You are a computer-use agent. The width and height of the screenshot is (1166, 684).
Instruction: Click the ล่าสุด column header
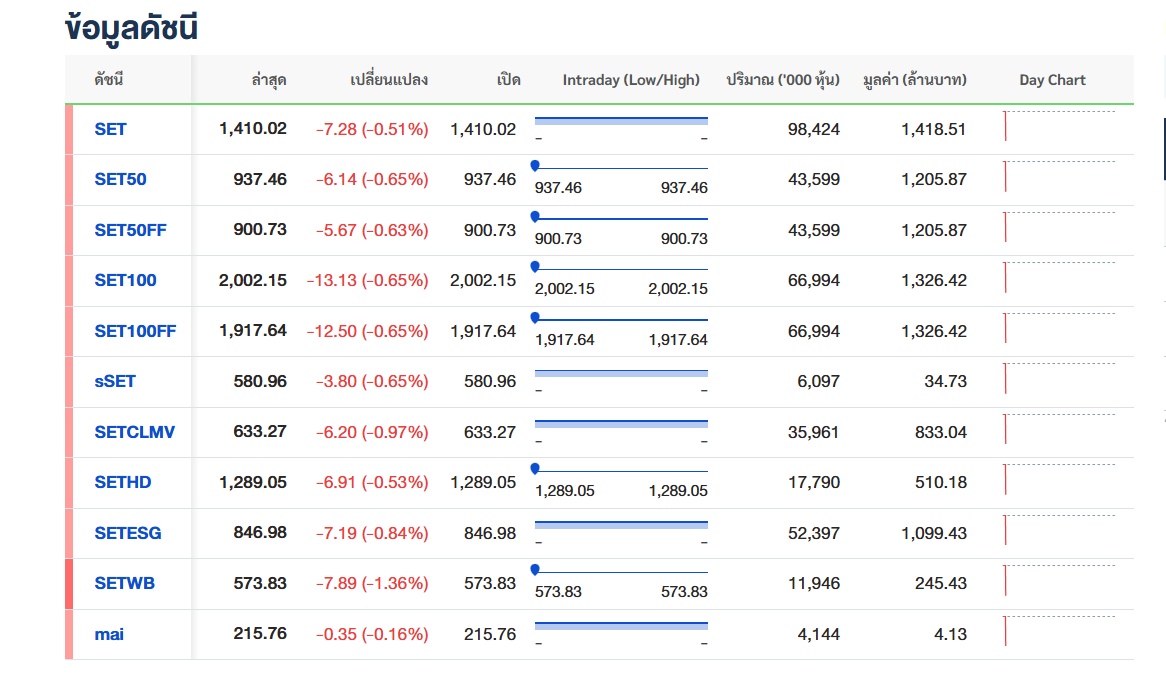(269, 80)
